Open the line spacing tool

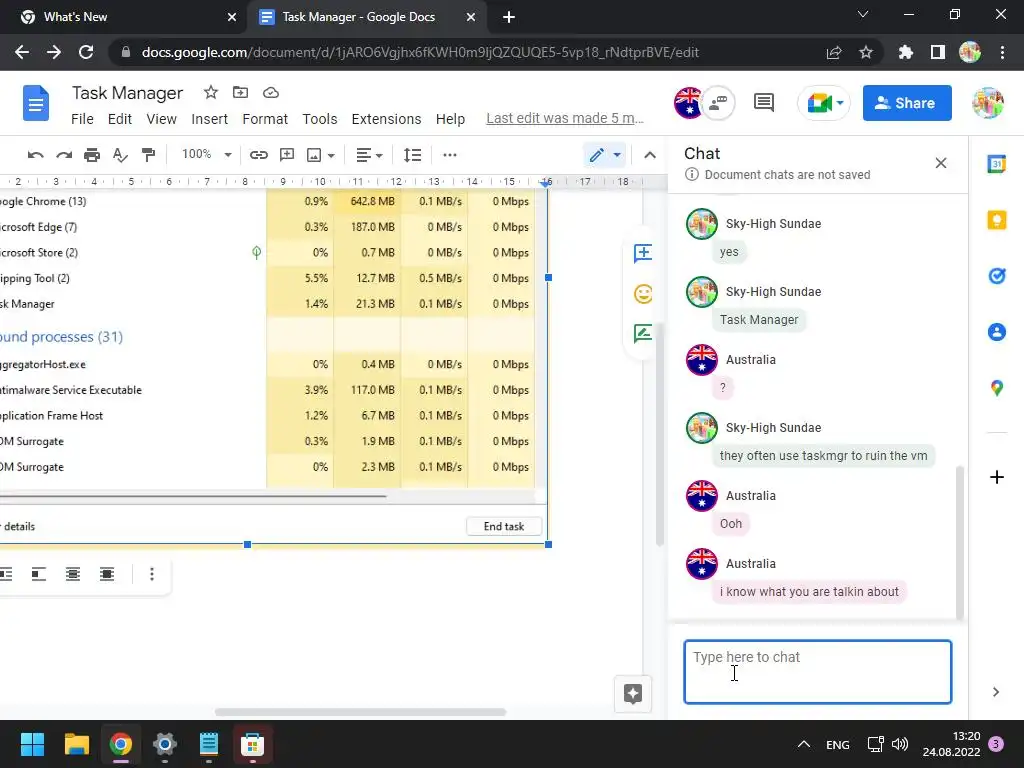coord(413,155)
